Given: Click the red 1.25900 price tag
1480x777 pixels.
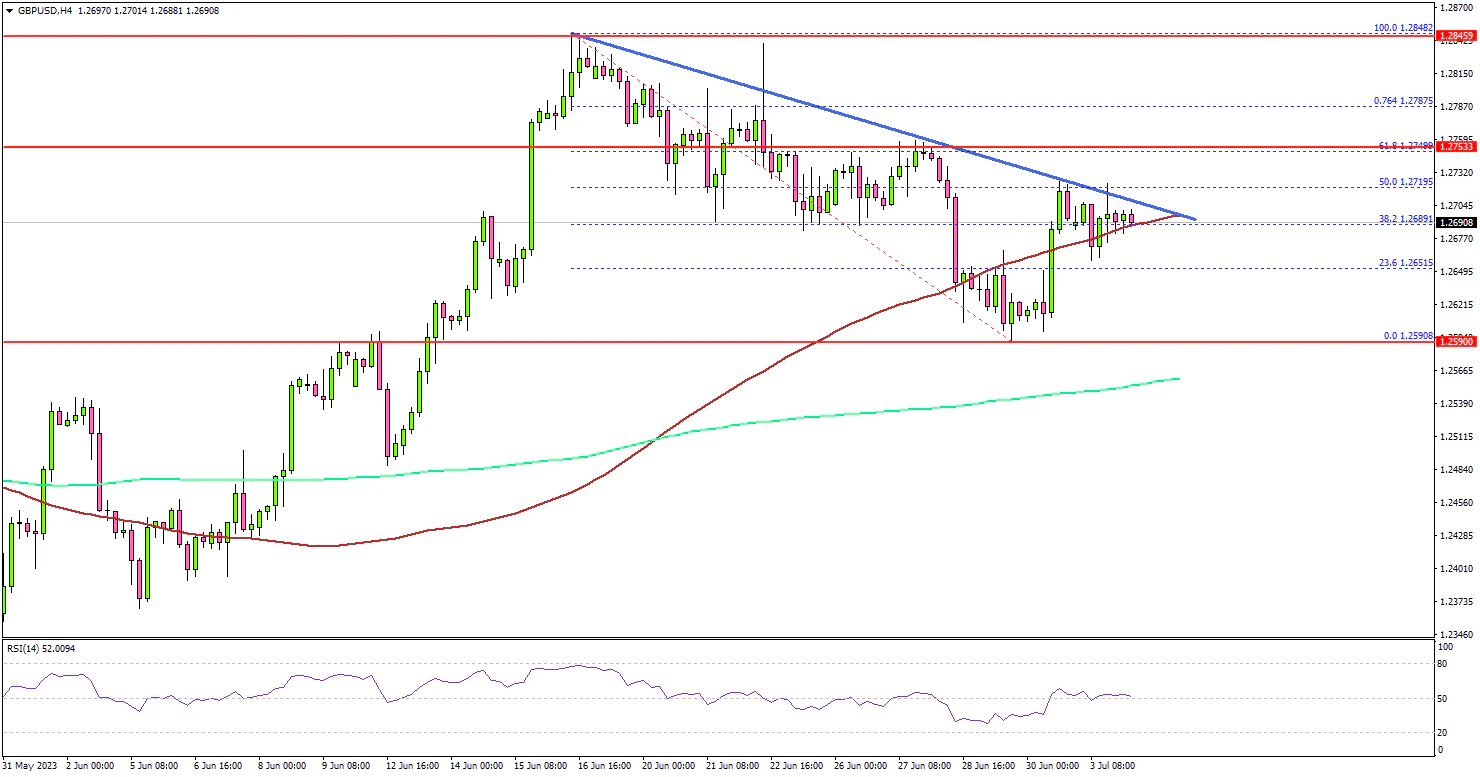Looking at the screenshot, I should pyautogui.click(x=1456, y=342).
